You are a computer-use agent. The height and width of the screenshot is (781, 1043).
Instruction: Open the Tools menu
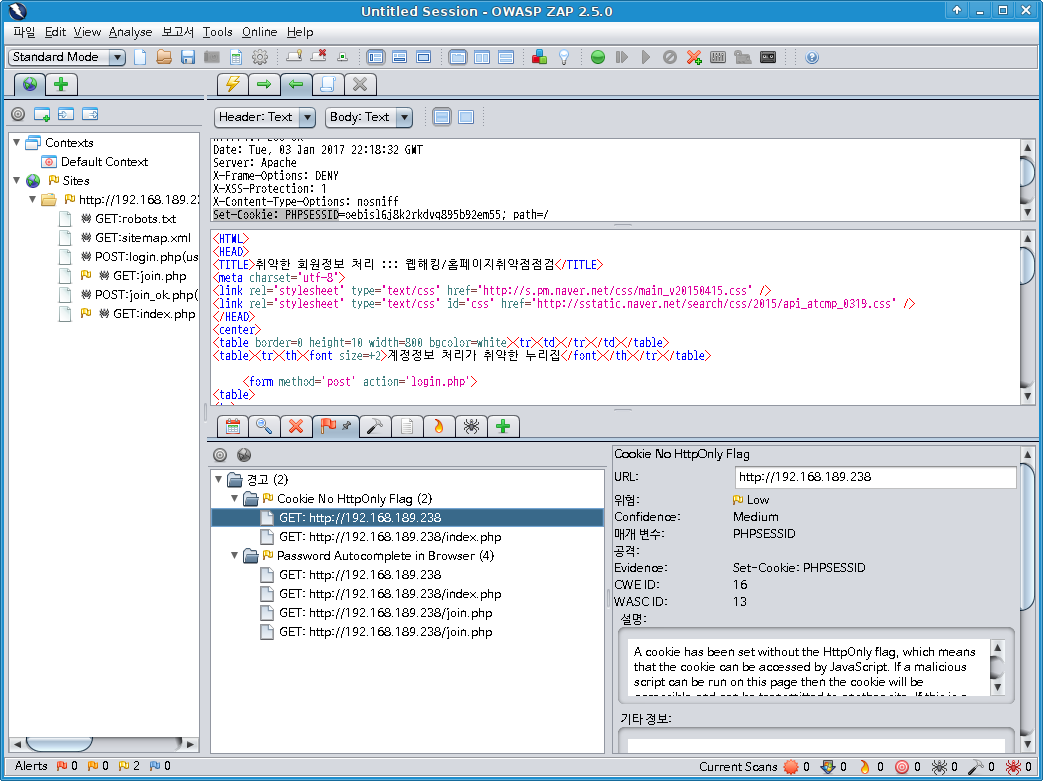[x=218, y=32]
